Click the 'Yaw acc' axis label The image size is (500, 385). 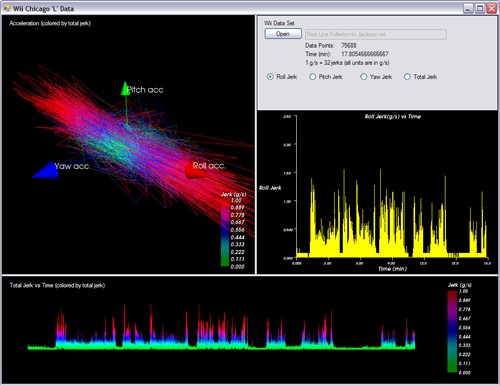(x=72, y=166)
